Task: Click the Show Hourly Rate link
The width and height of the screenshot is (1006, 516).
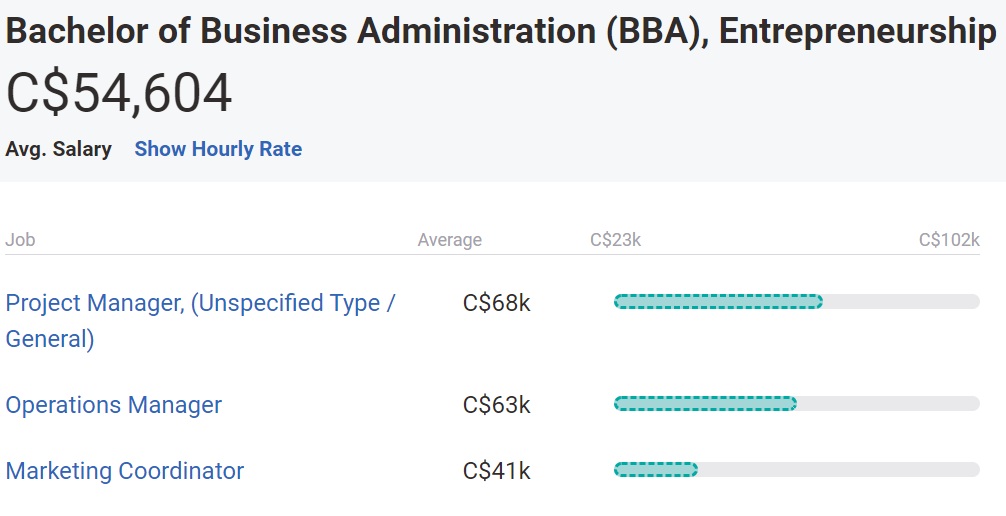Action: coord(218,149)
